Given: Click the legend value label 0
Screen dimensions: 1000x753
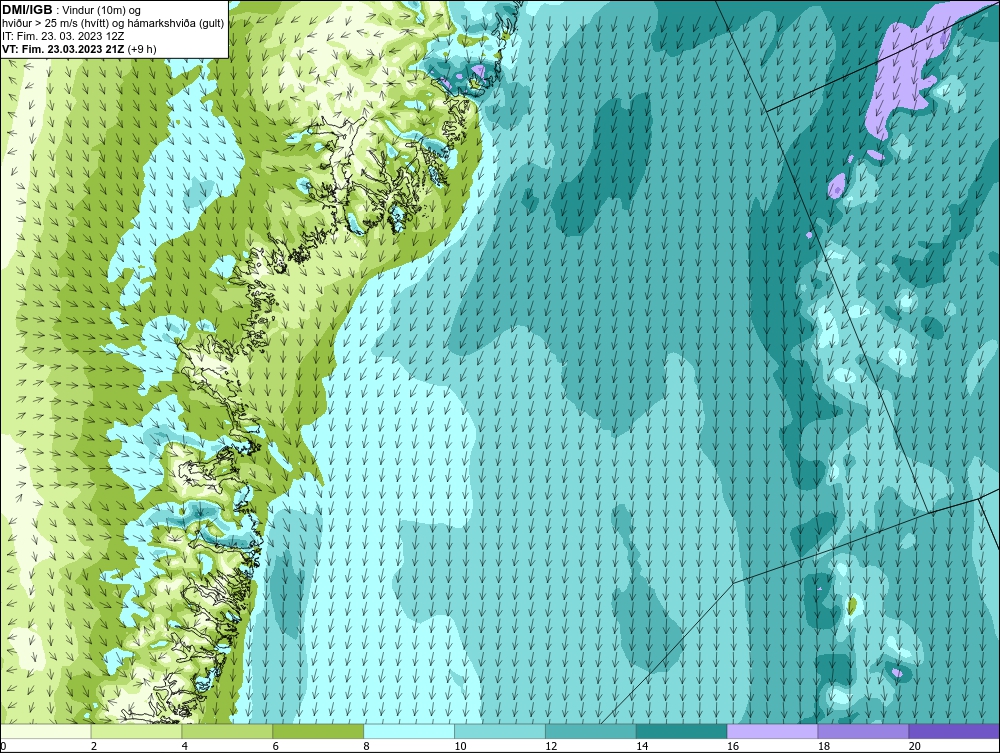Looking at the screenshot, I should pyautogui.click(x=3, y=746).
